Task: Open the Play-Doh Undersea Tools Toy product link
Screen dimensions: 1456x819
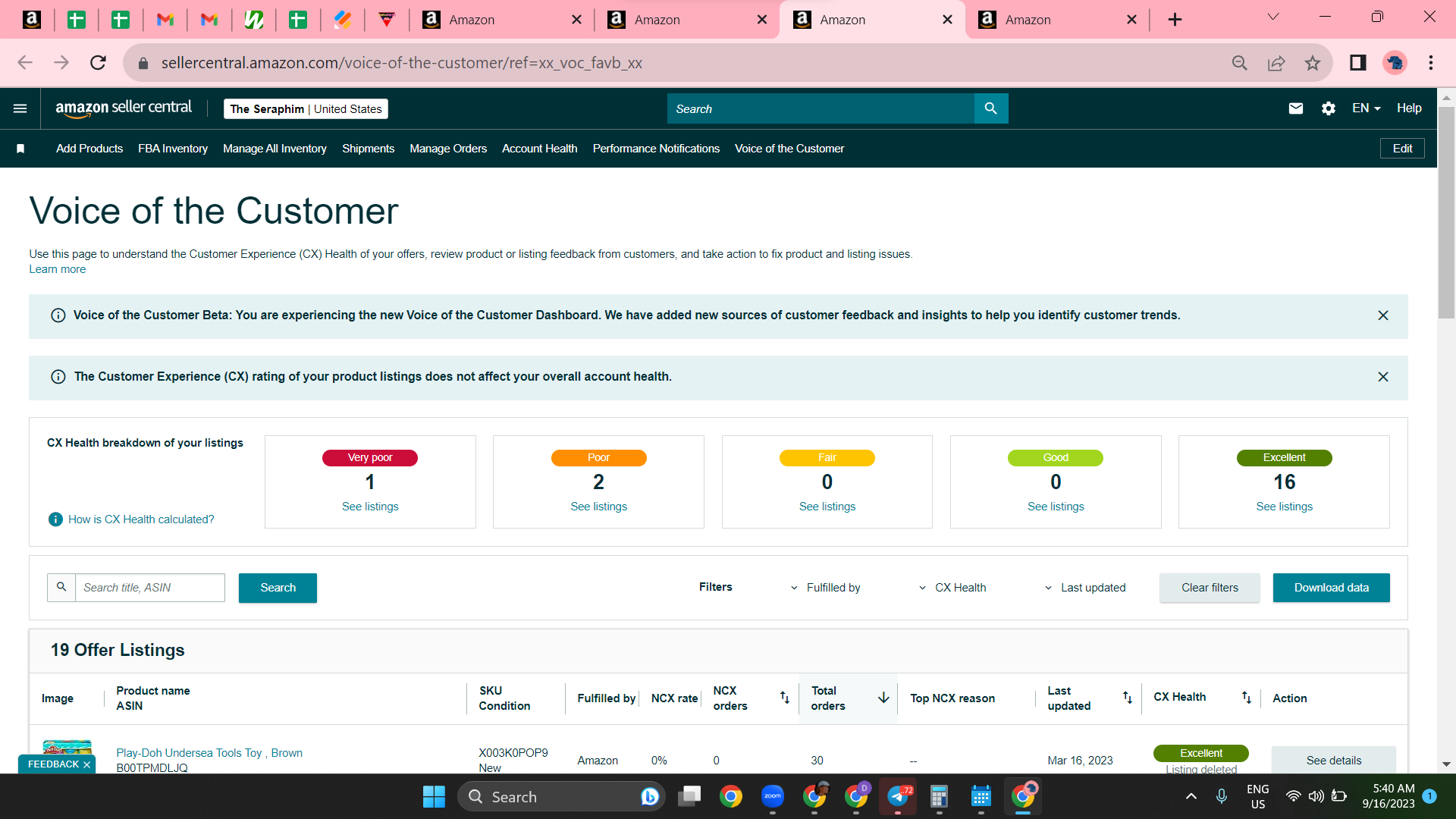Action: [x=209, y=753]
